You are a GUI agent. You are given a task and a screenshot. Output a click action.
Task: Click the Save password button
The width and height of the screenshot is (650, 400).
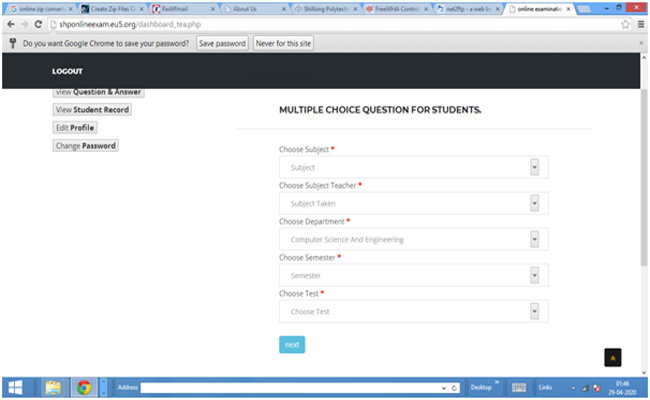[x=222, y=44]
